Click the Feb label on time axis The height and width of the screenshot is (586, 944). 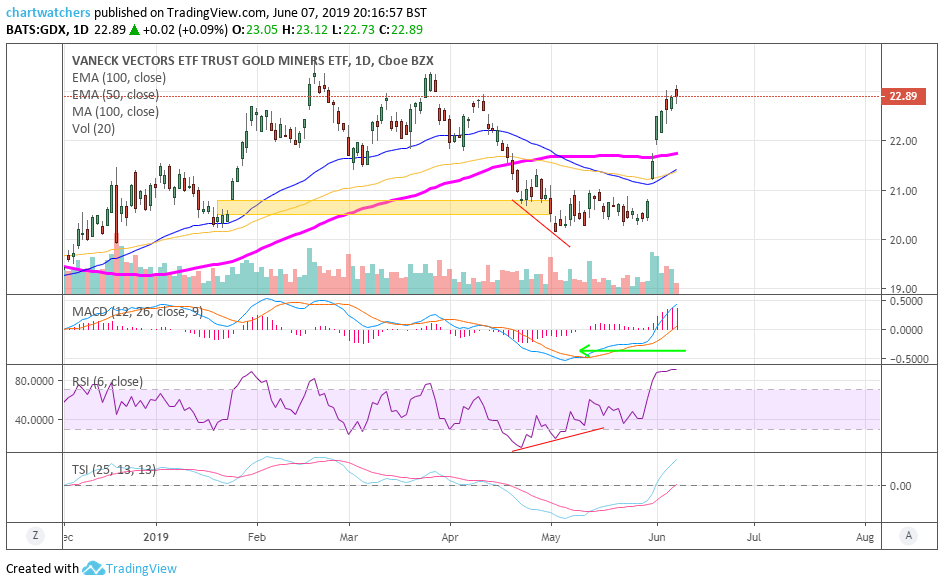coord(256,537)
